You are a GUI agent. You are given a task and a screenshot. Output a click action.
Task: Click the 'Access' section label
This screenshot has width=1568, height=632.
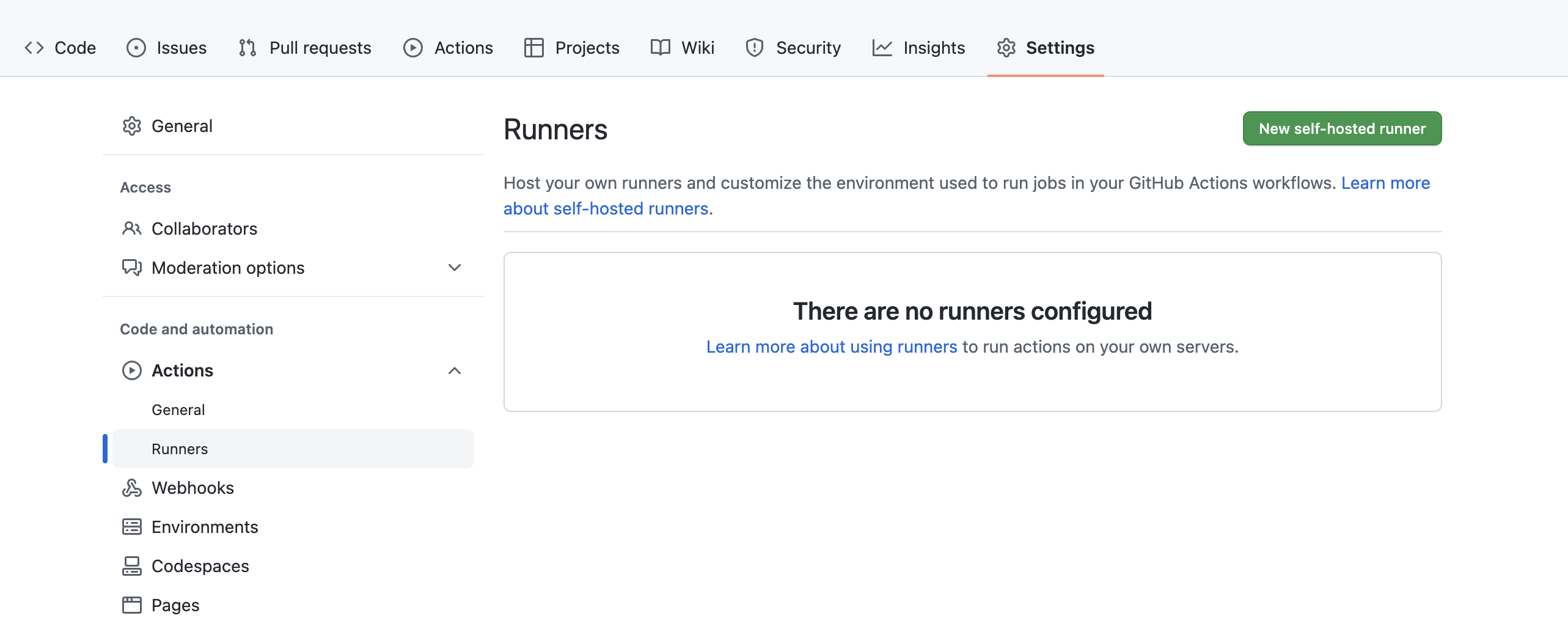[145, 187]
